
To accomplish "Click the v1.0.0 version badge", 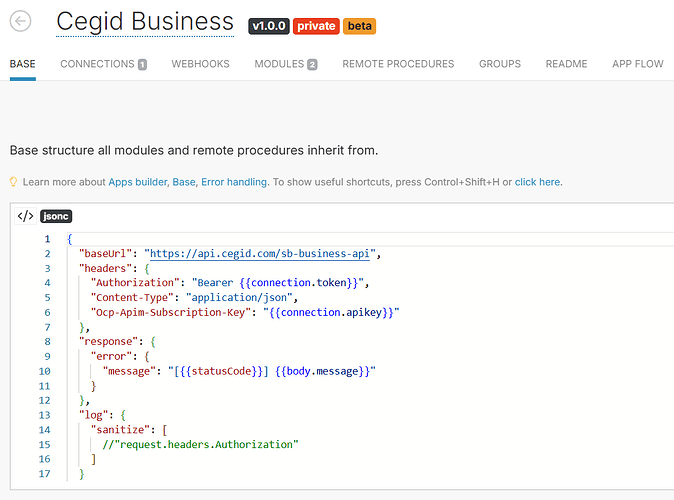I will [x=268, y=25].
